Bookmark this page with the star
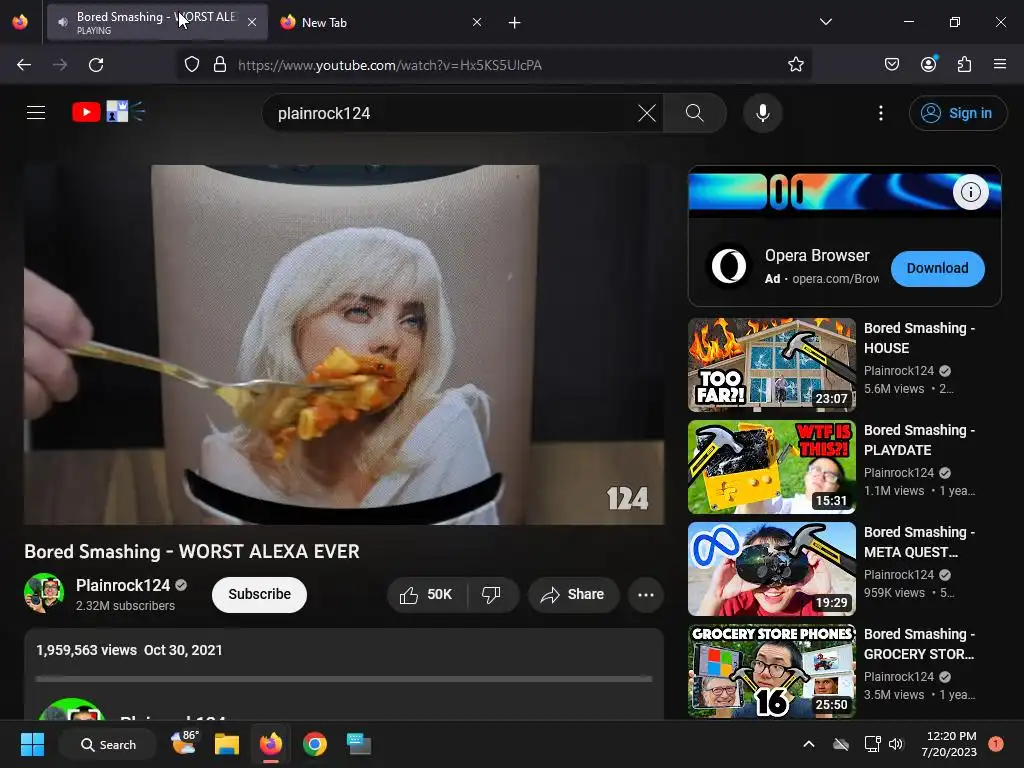This screenshot has height=768, width=1024. (795, 65)
